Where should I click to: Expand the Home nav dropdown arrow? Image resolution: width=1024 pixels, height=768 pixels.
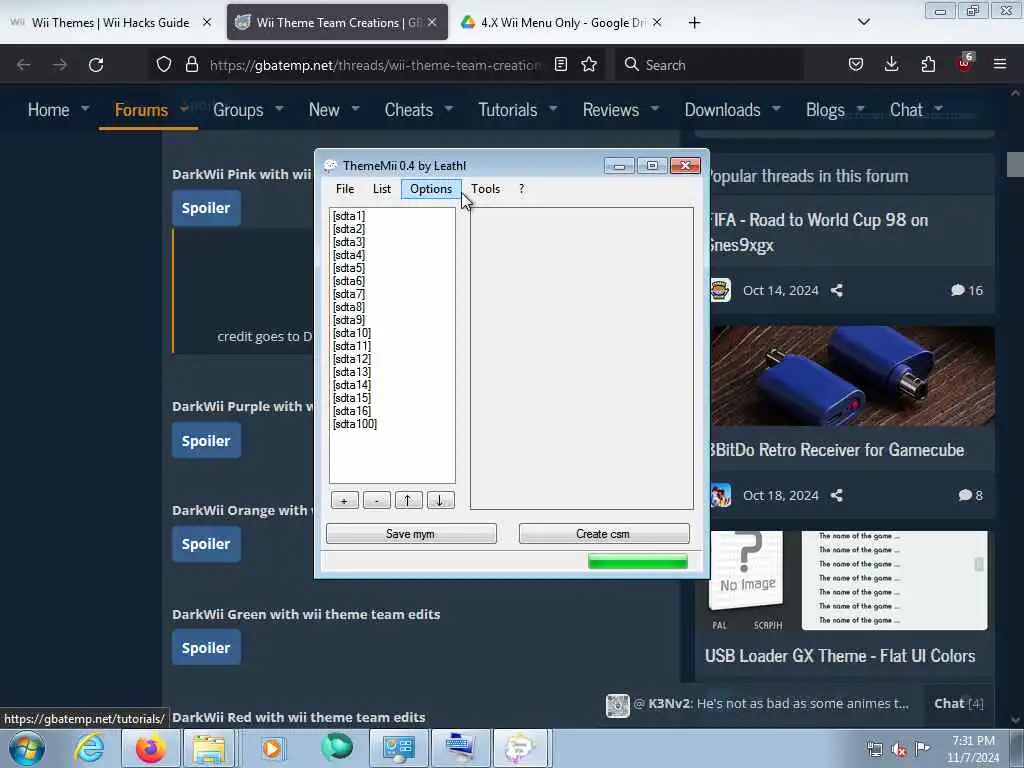(85, 108)
